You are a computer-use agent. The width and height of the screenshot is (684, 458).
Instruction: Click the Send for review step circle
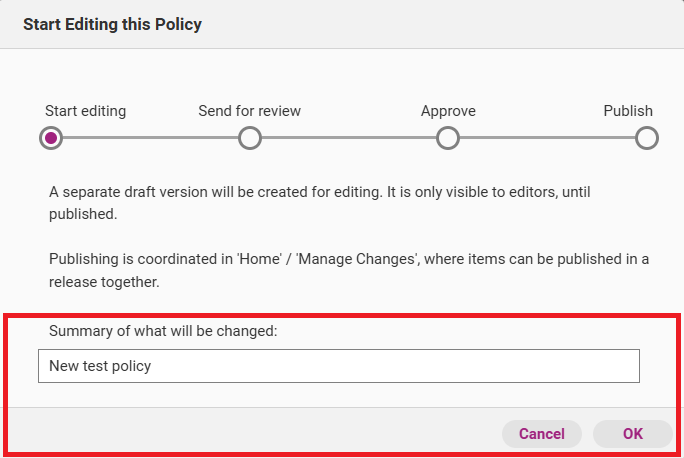coord(250,138)
